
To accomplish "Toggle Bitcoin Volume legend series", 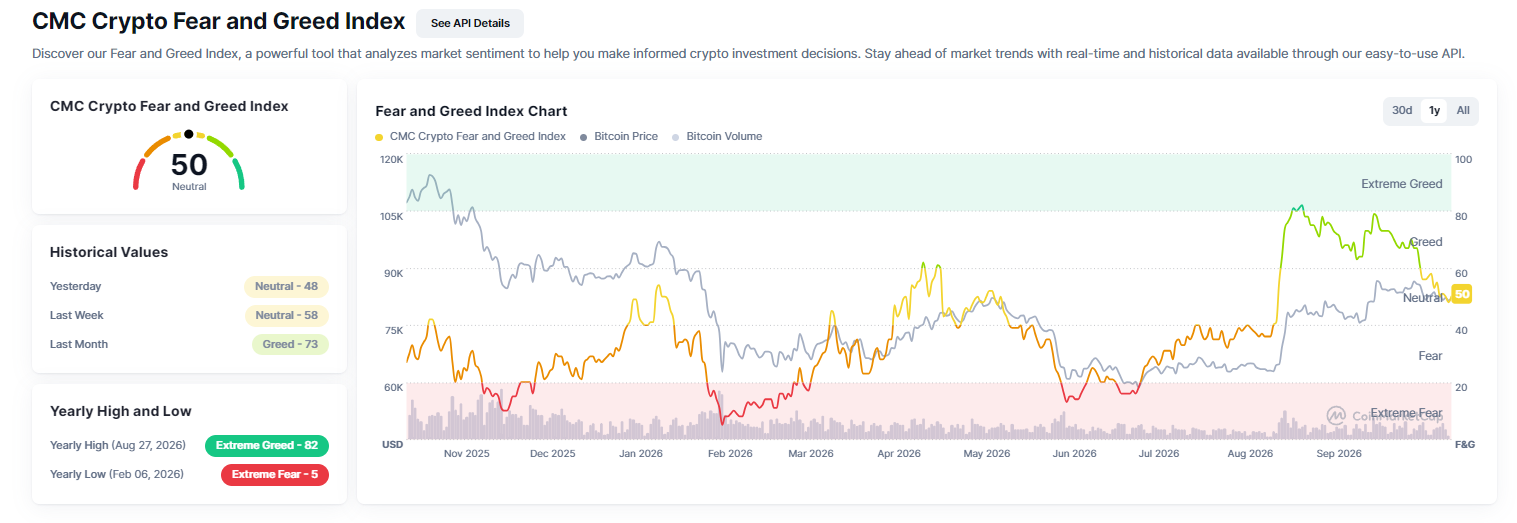I will 717,136.
